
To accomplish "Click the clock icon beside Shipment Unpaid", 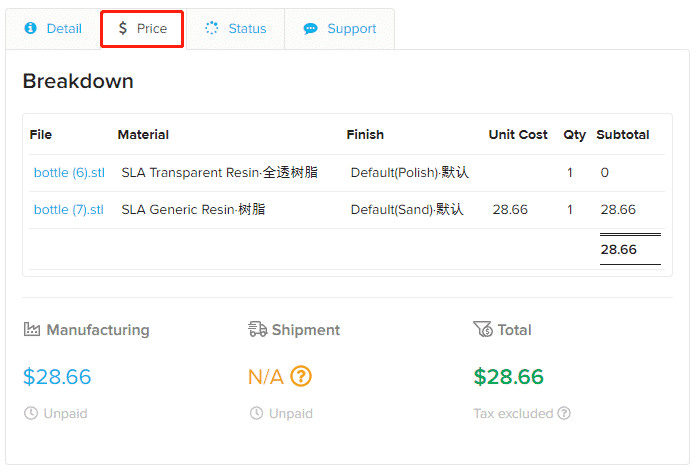I will pyautogui.click(x=256, y=413).
